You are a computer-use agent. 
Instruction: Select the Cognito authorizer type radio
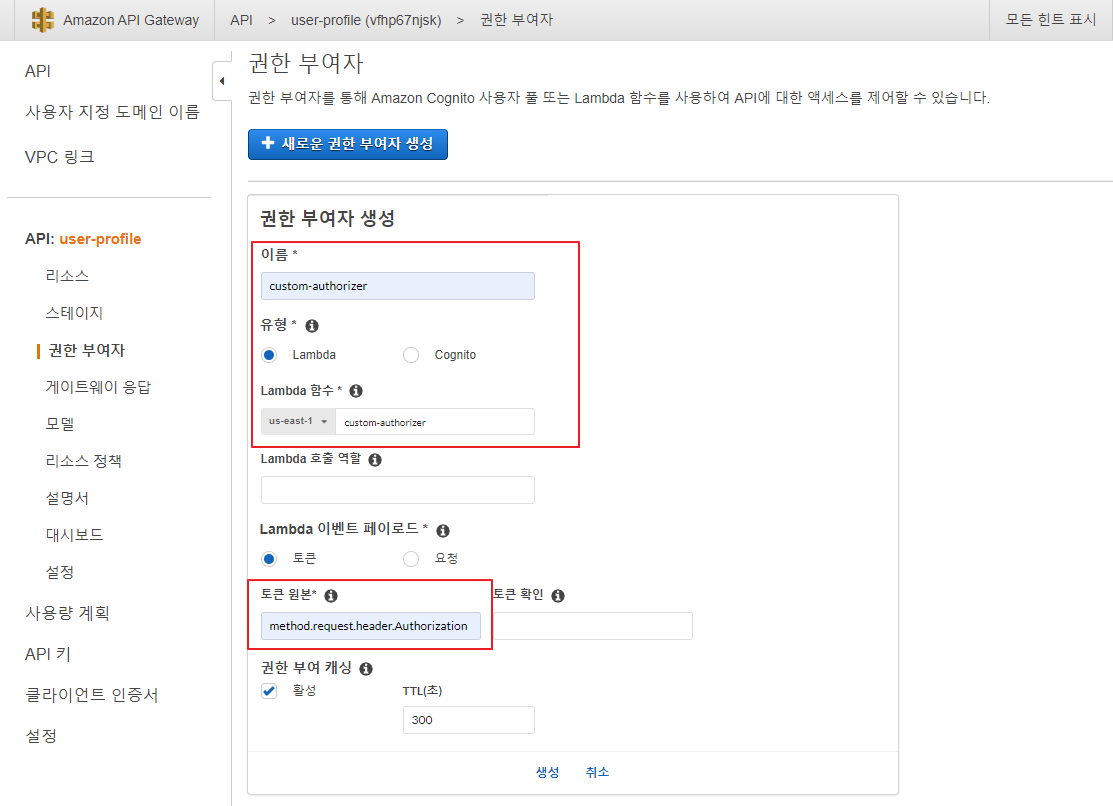[411, 355]
